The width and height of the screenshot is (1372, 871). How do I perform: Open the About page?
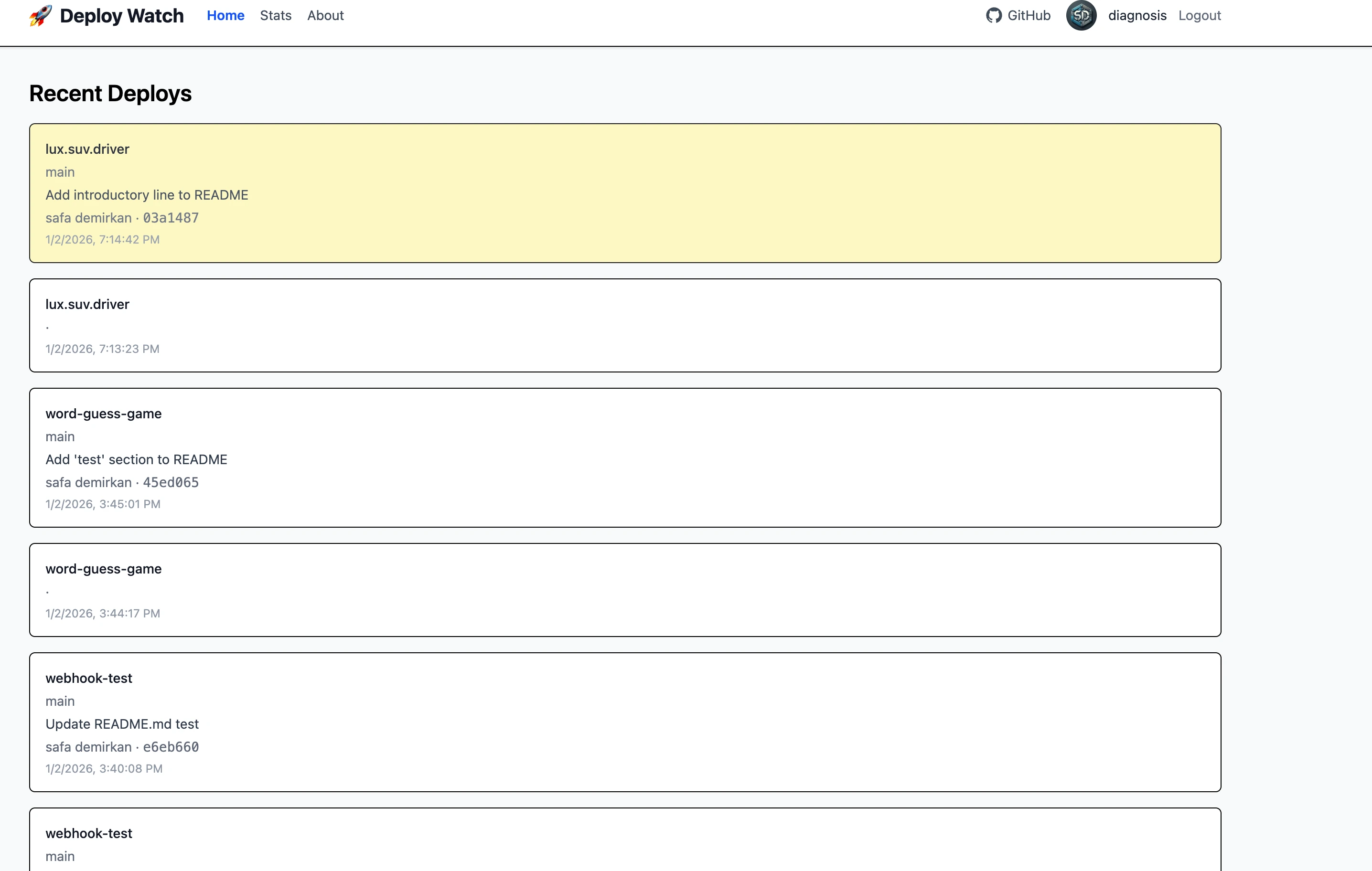pos(325,15)
